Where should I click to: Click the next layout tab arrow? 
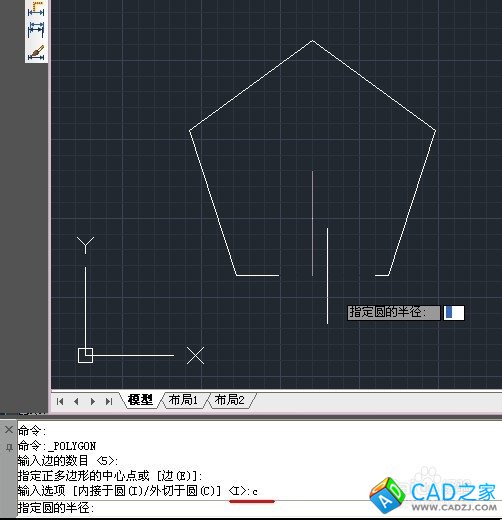[x=93, y=401]
